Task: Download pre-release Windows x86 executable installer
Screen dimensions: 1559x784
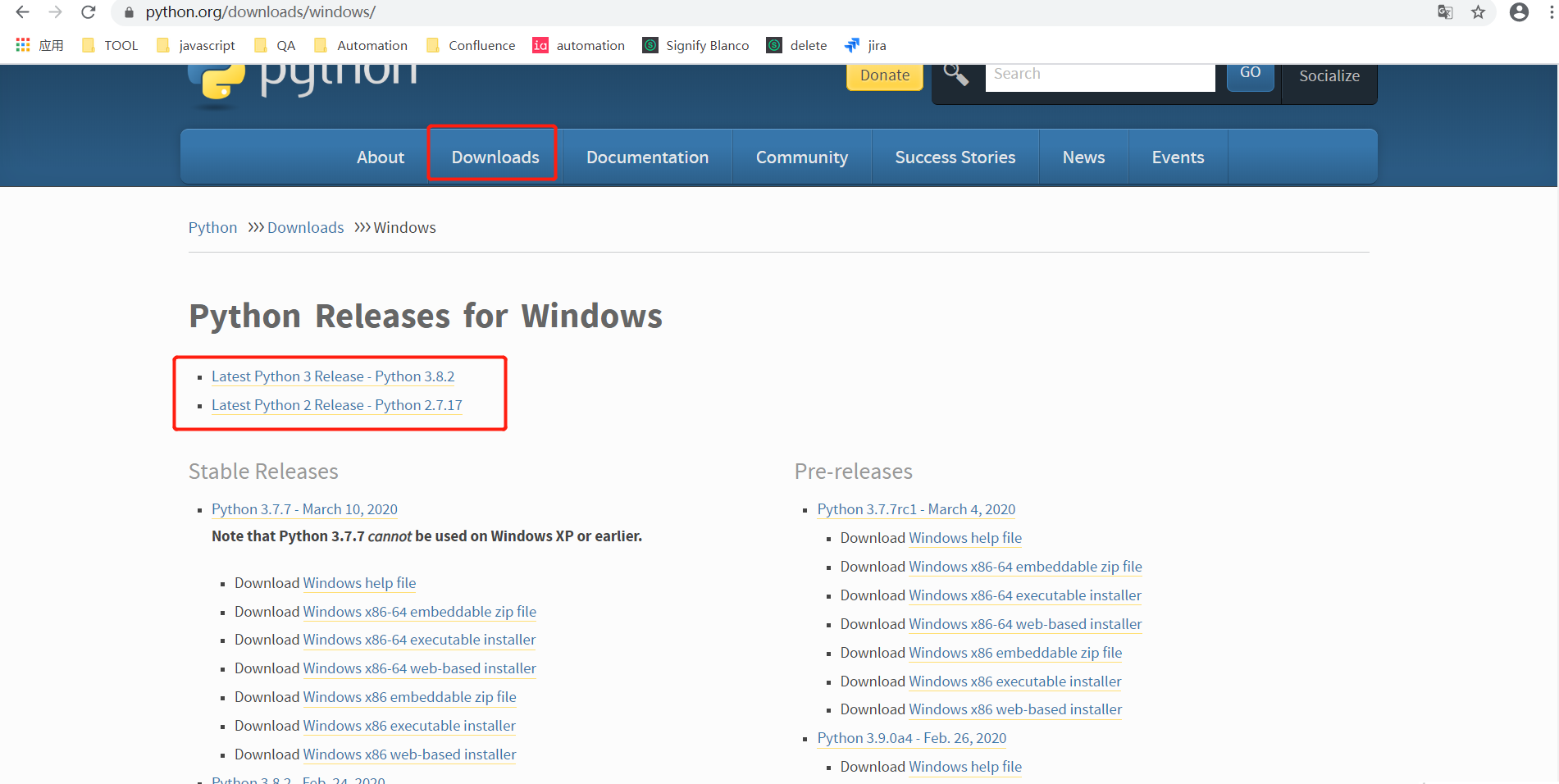Action: click(1015, 681)
